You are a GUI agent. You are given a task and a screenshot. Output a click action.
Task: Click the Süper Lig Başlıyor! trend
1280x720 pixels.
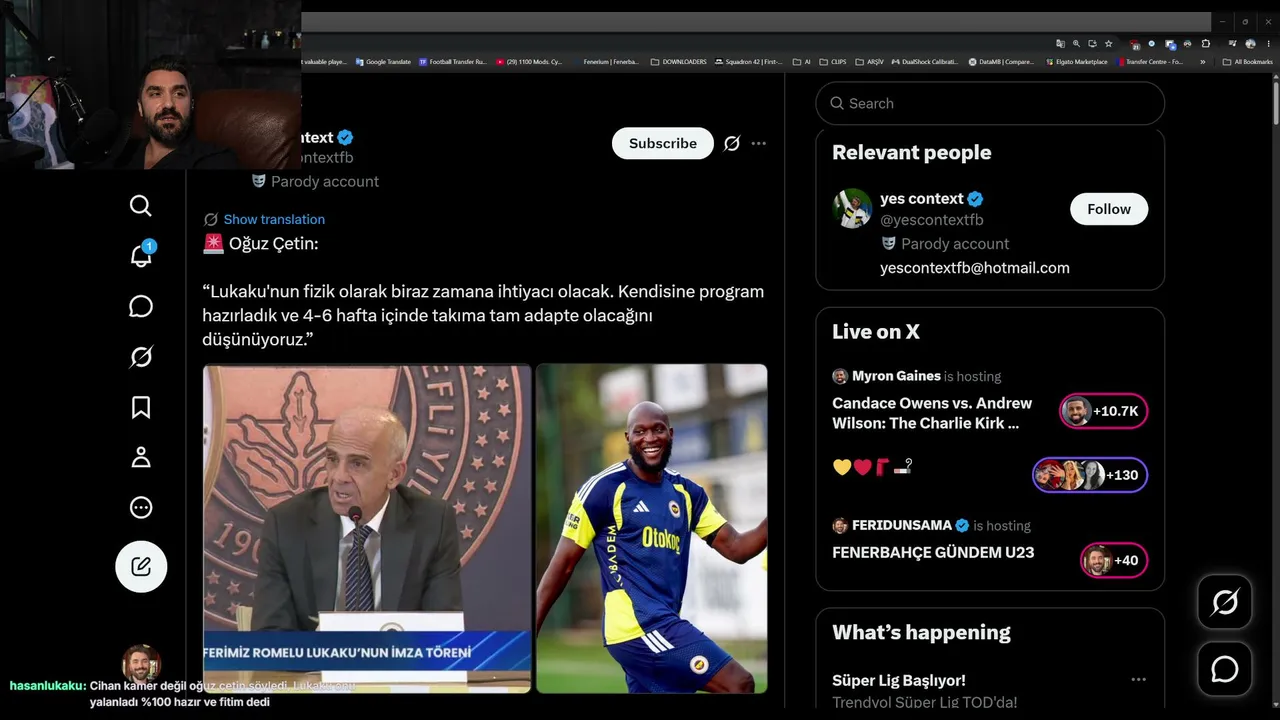tap(899, 680)
